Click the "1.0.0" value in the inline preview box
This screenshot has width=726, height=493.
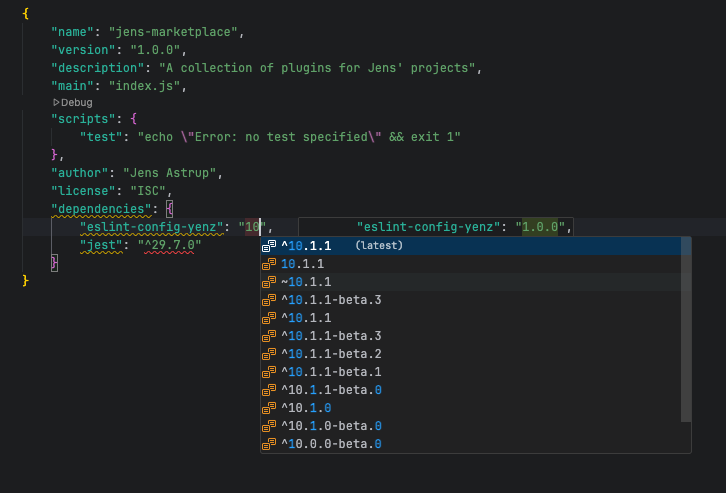pyautogui.click(x=540, y=227)
